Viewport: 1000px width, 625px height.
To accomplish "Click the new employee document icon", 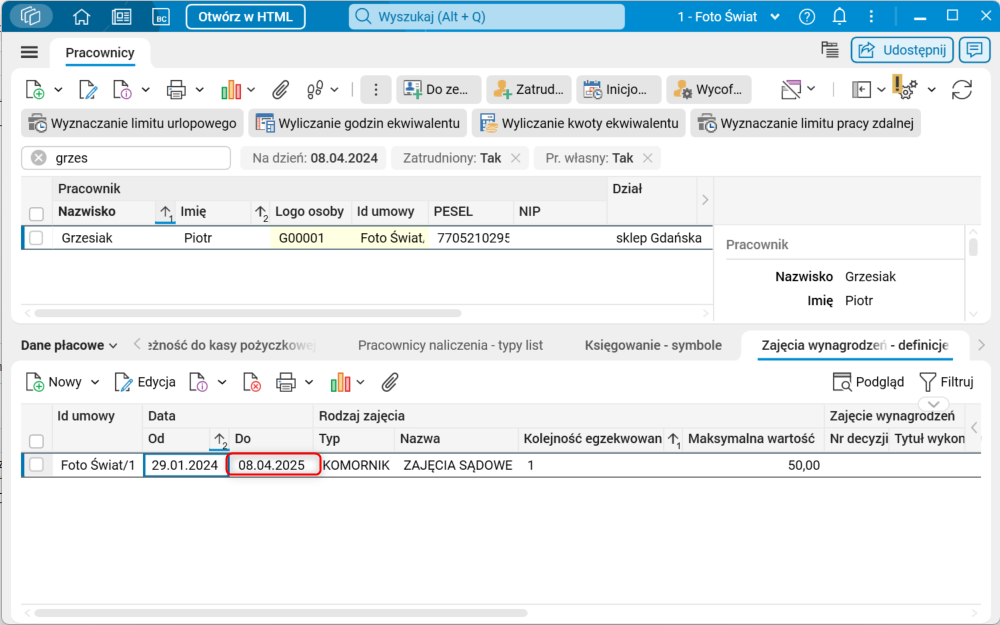I will [x=35, y=90].
